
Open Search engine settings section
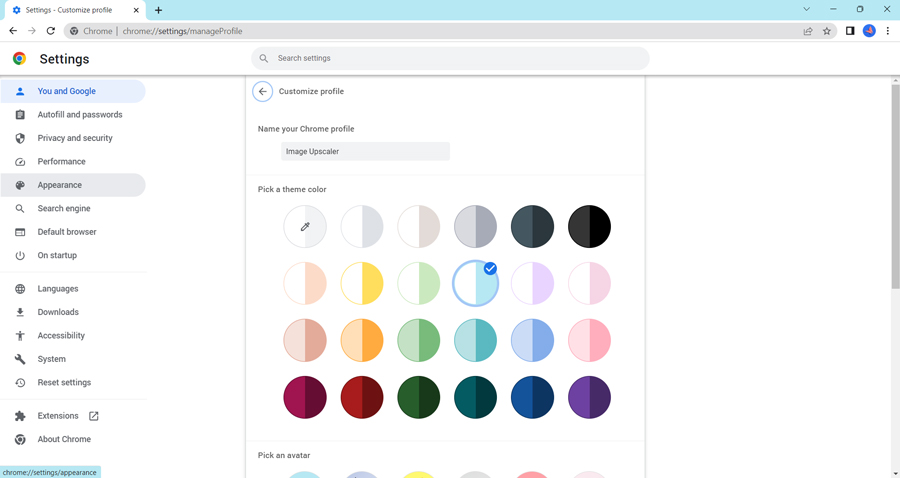[x=73, y=209]
